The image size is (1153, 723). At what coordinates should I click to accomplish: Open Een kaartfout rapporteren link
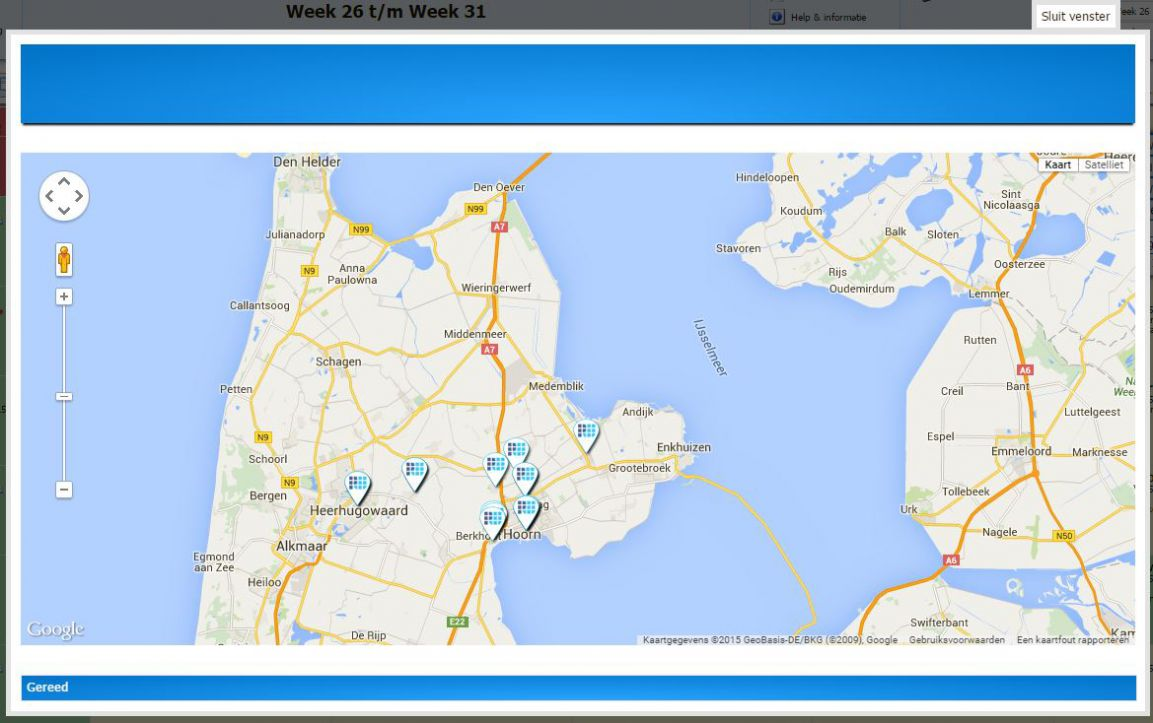tap(1073, 640)
